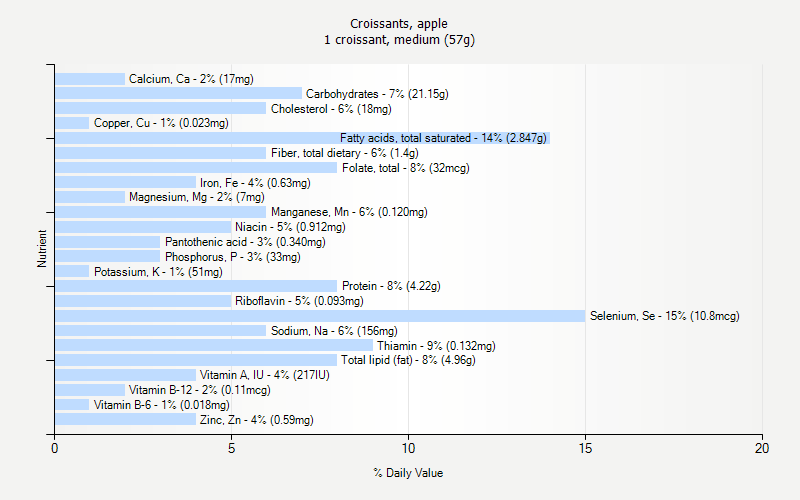Click the bar beside the Calcium label

click(90, 79)
